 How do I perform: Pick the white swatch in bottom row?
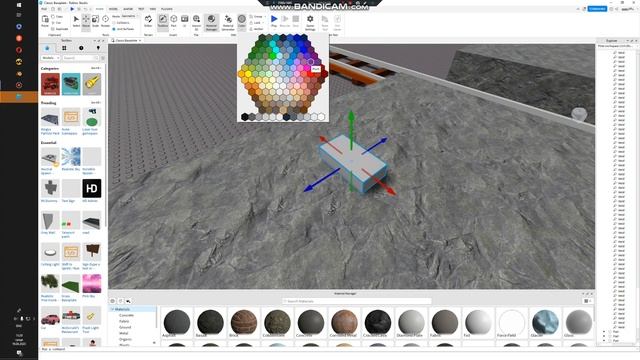(x=321, y=117)
